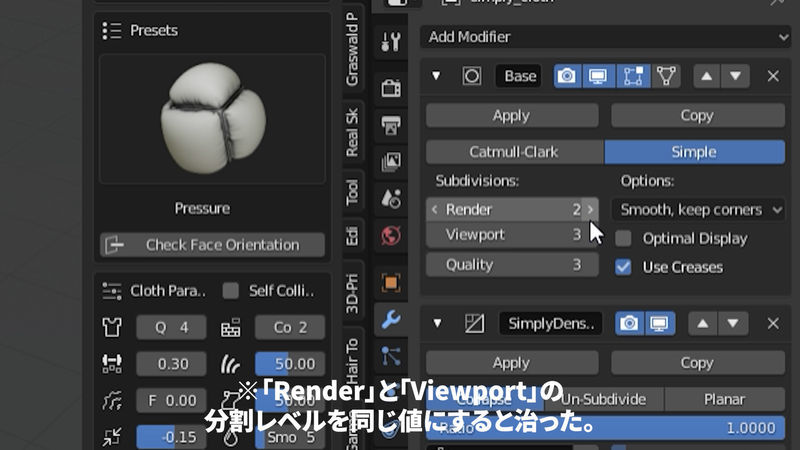Click Check Face Orientation button
The height and width of the screenshot is (450, 800).
tap(212, 245)
